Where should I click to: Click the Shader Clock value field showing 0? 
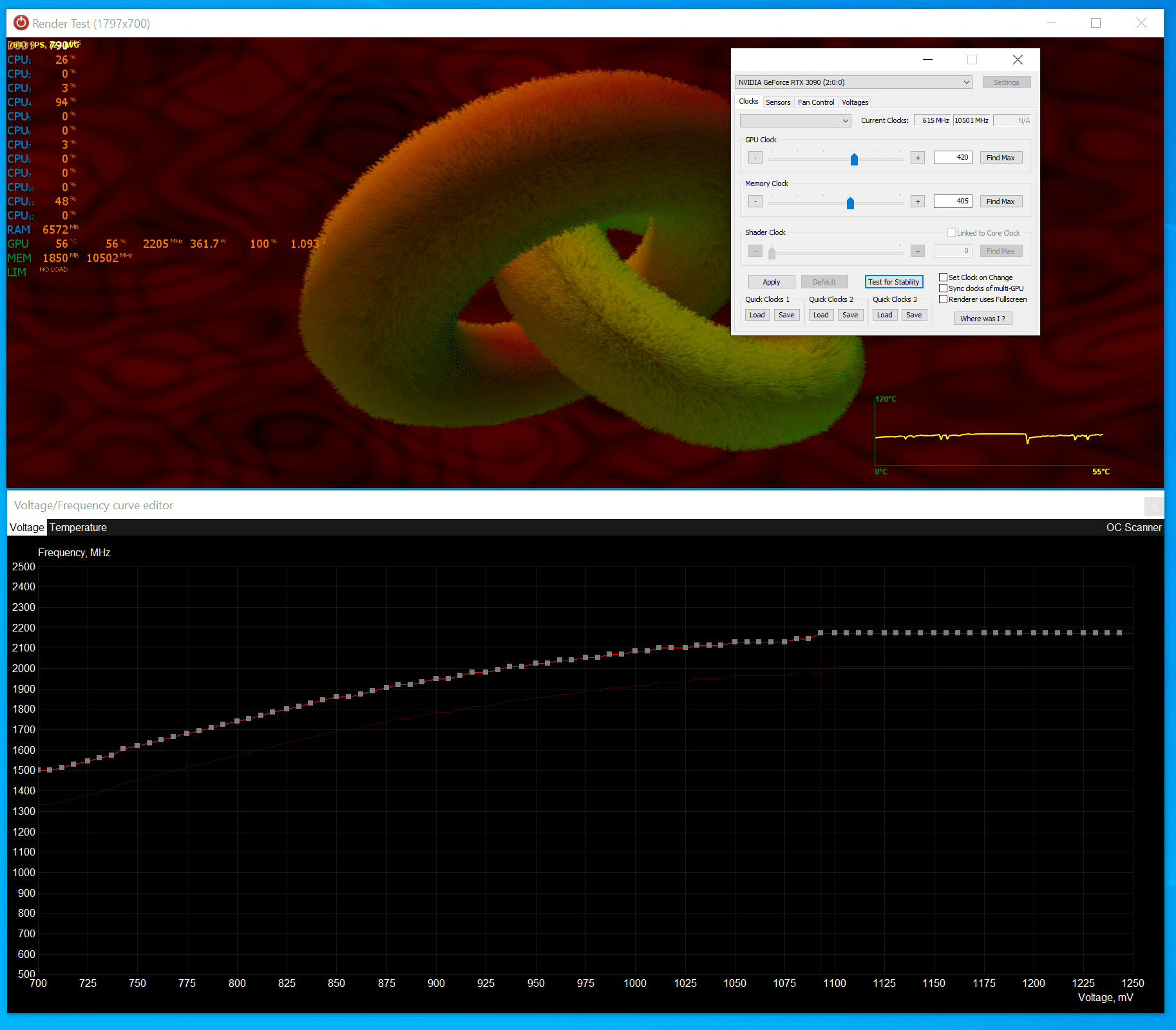(953, 250)
